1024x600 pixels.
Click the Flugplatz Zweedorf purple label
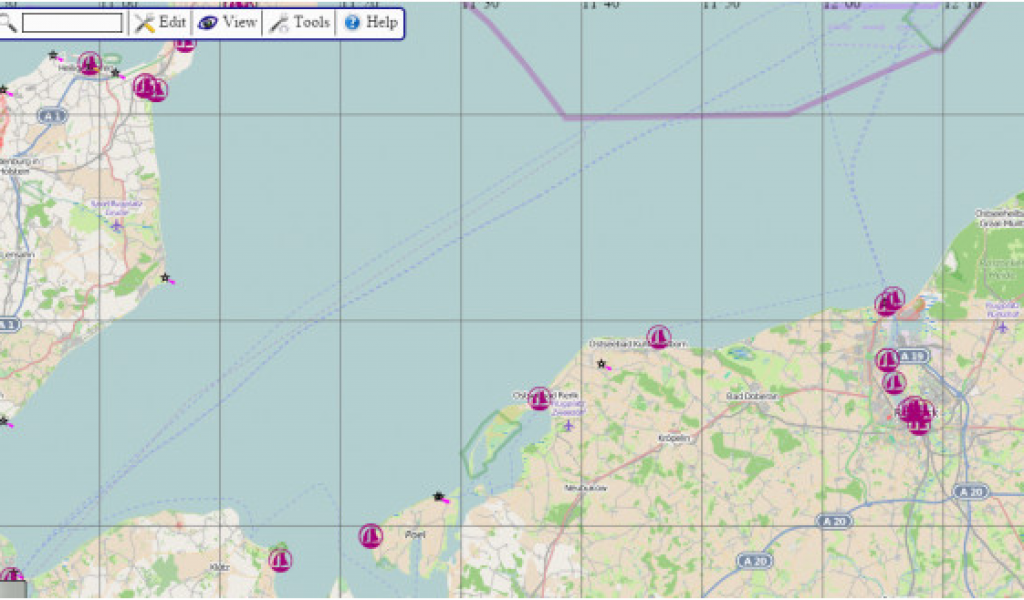coord(567,408)
